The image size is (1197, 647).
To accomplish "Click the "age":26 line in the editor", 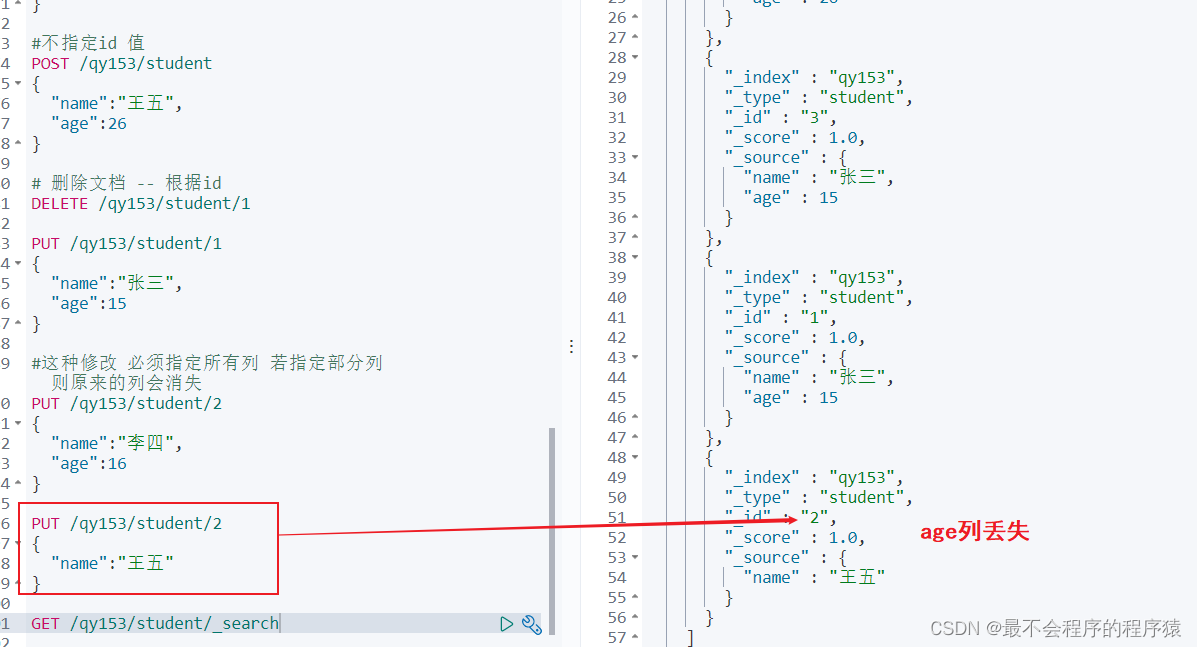I will pos(89,124).
